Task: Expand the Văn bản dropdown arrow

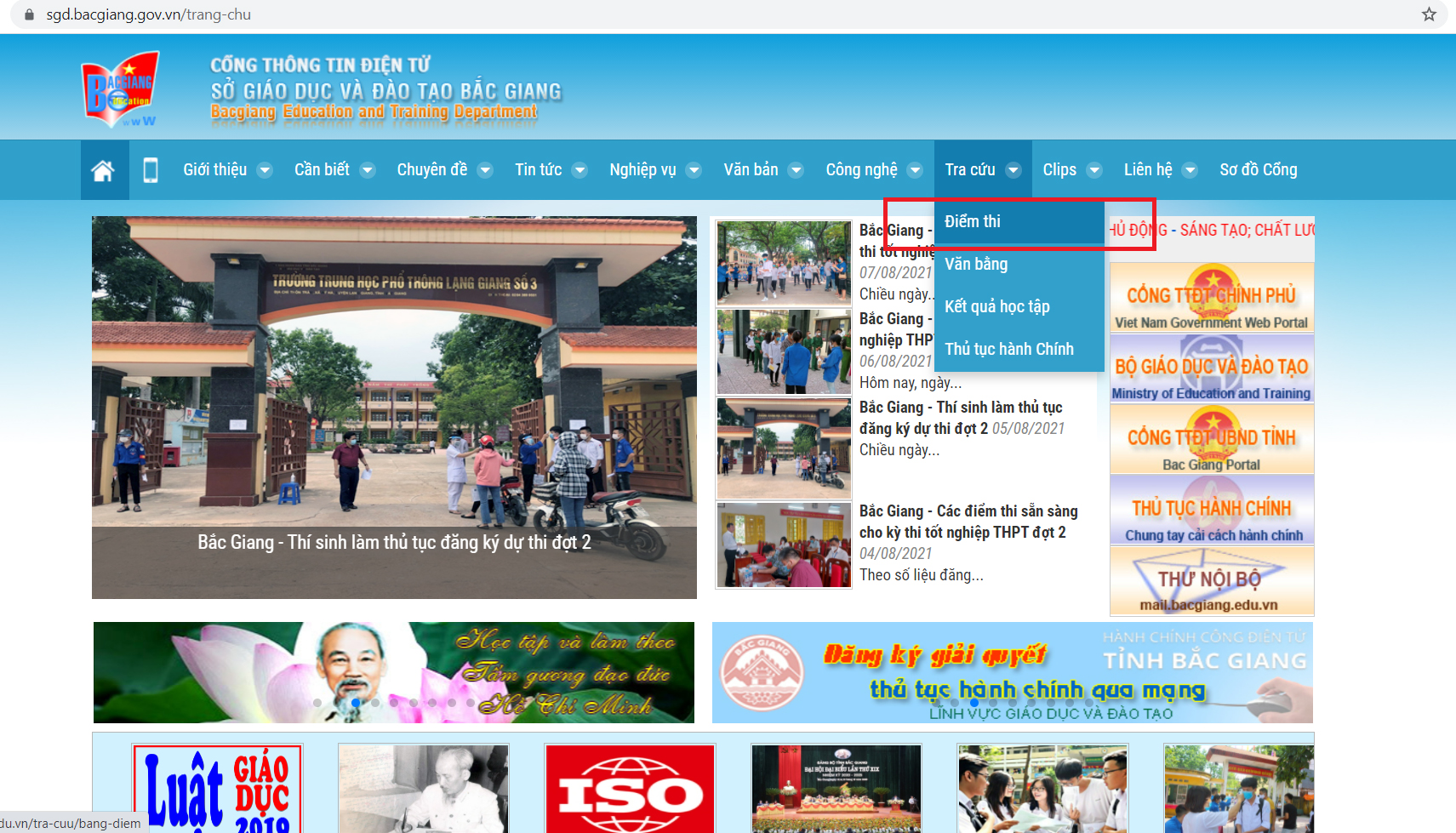Action: 797,169
